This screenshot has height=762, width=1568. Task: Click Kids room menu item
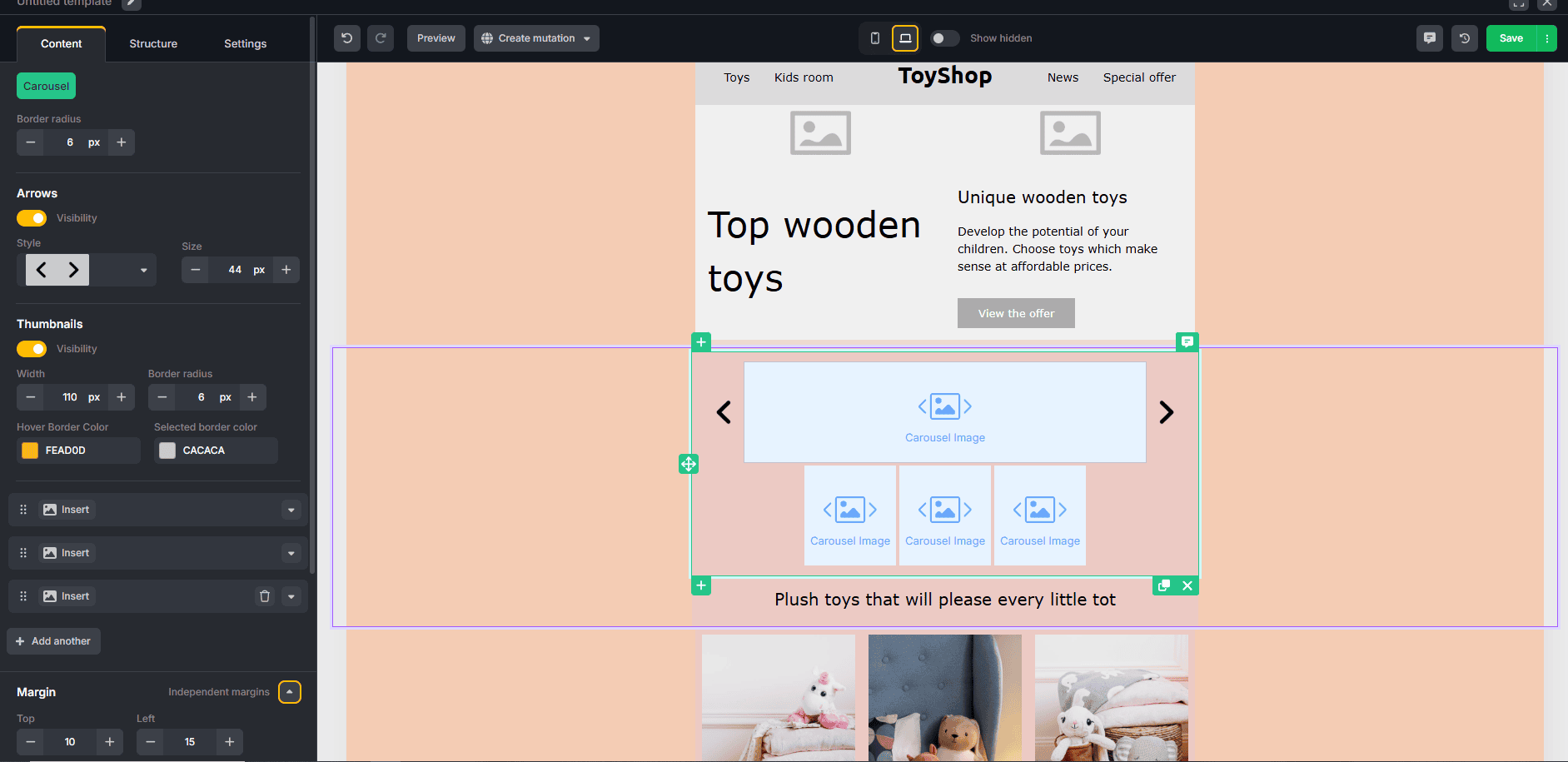click(804, 77)
